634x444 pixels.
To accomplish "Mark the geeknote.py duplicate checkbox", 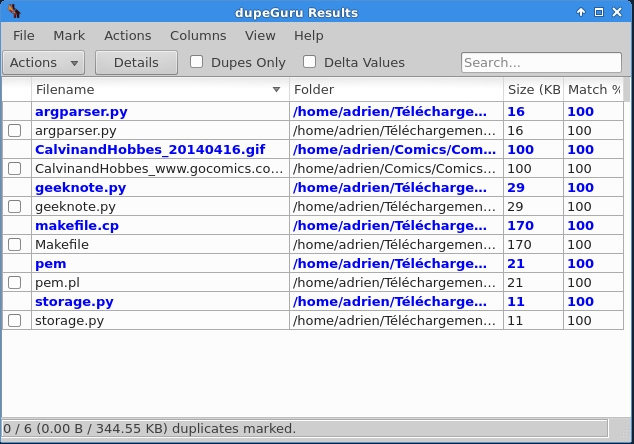I will pos(15,206).
